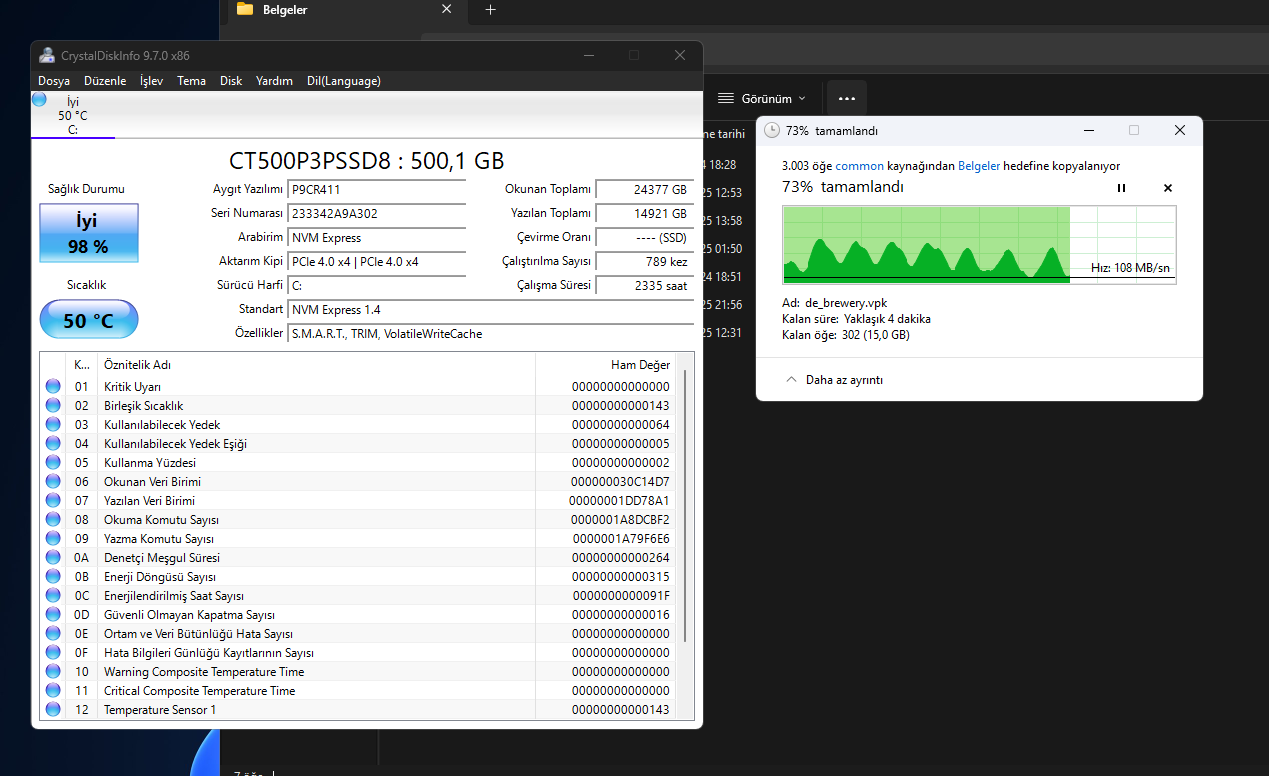Image resolution: width=1269 pixels, height=776 pixels.
Task: Click raw value 000000030C14D7
Action: coord(621,482)
